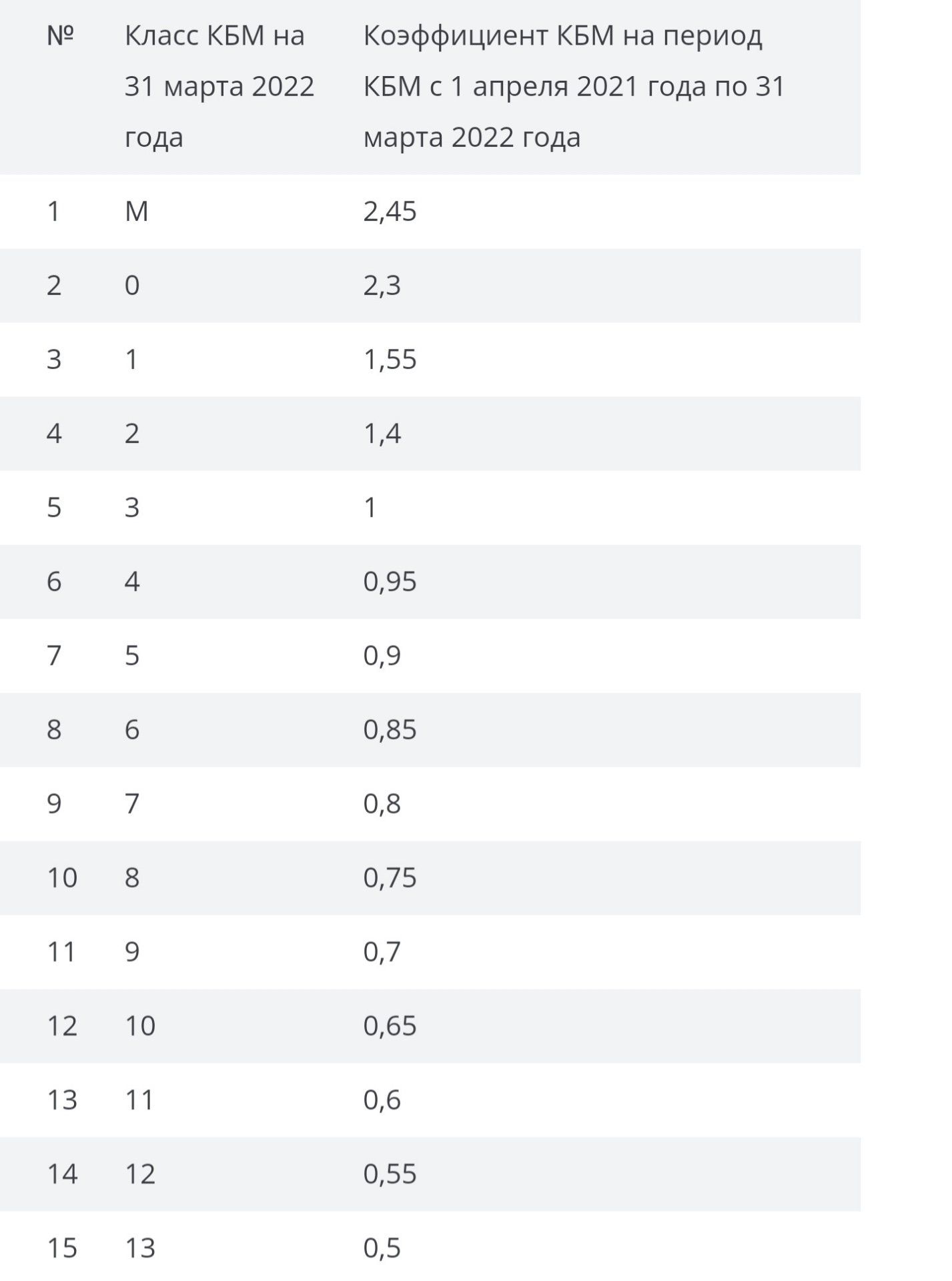Click class M in row 1

click(x=136, y=211)
